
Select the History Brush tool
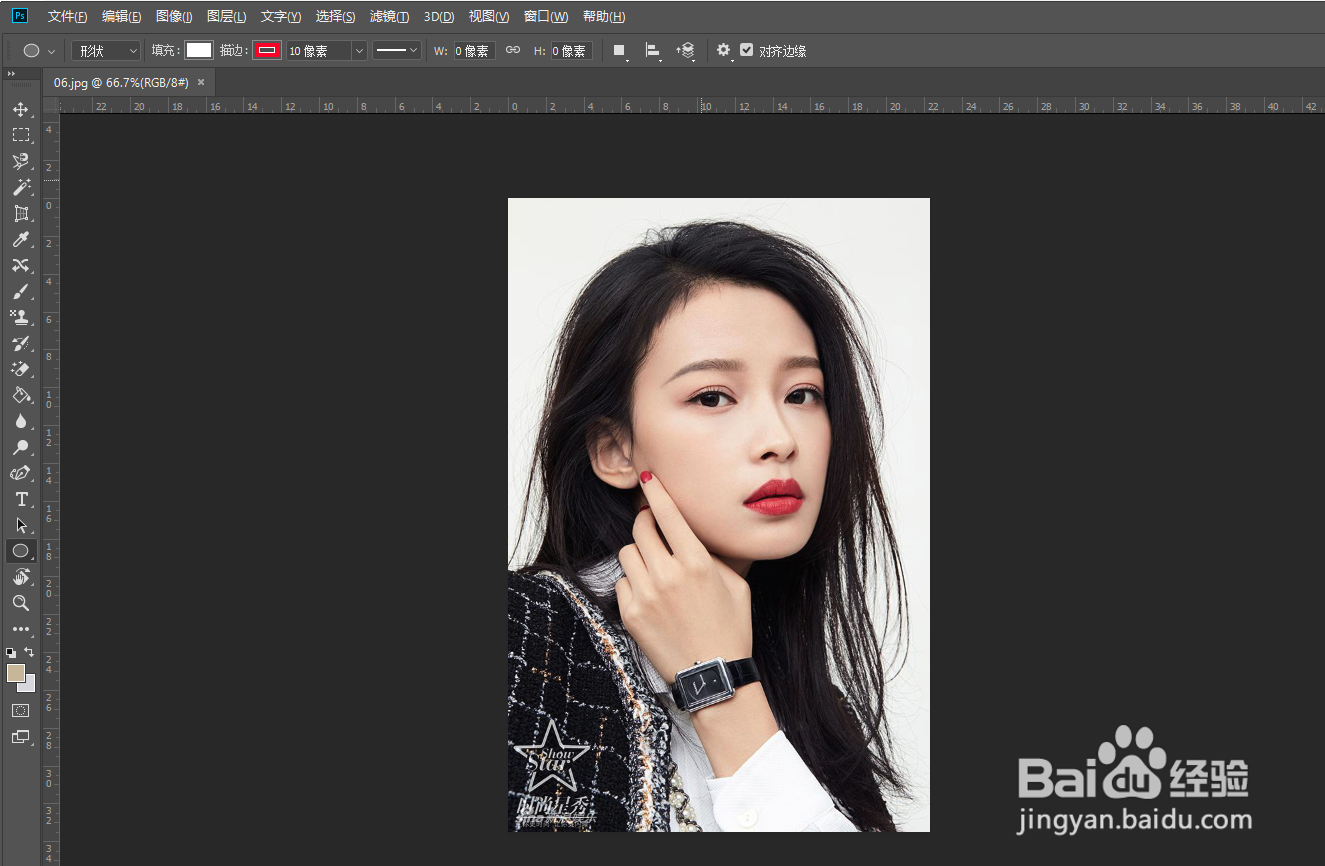coord(20,343)
